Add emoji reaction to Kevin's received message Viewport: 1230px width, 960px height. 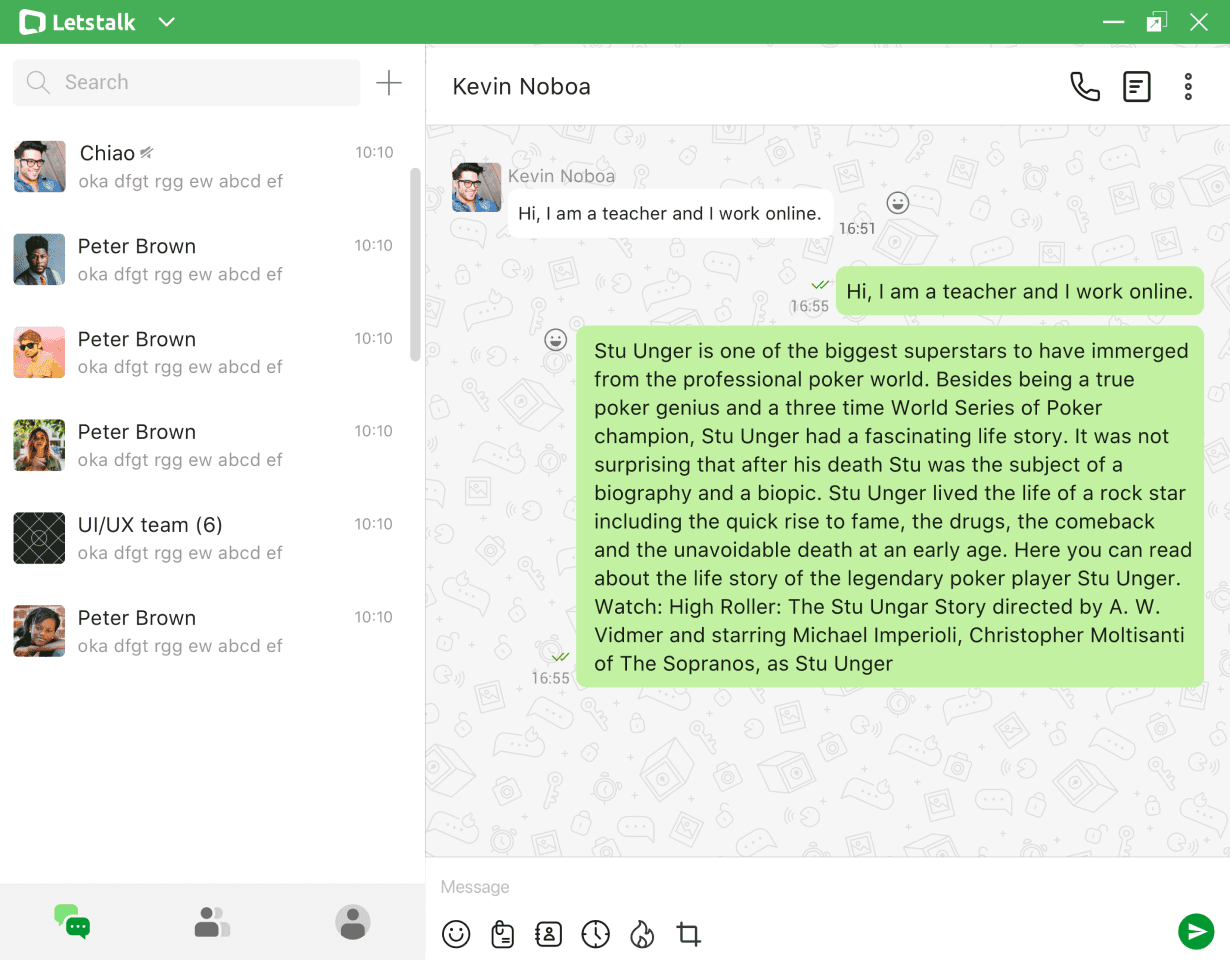click(898, 203)
